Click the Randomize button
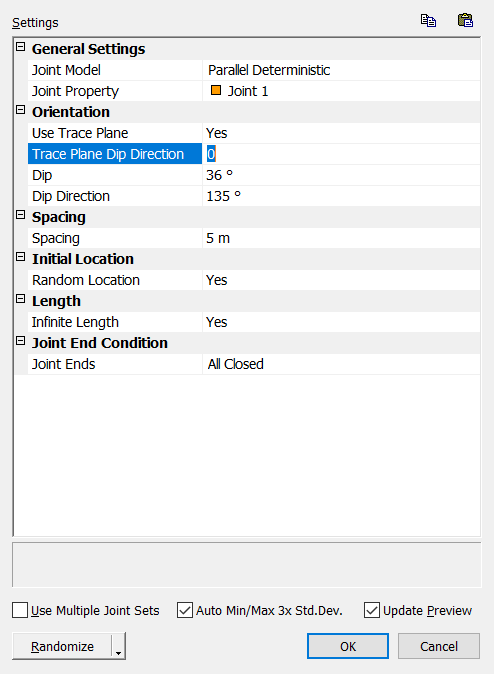The width and height of the screenshot is (494, 674). click(x=62, y=646)
